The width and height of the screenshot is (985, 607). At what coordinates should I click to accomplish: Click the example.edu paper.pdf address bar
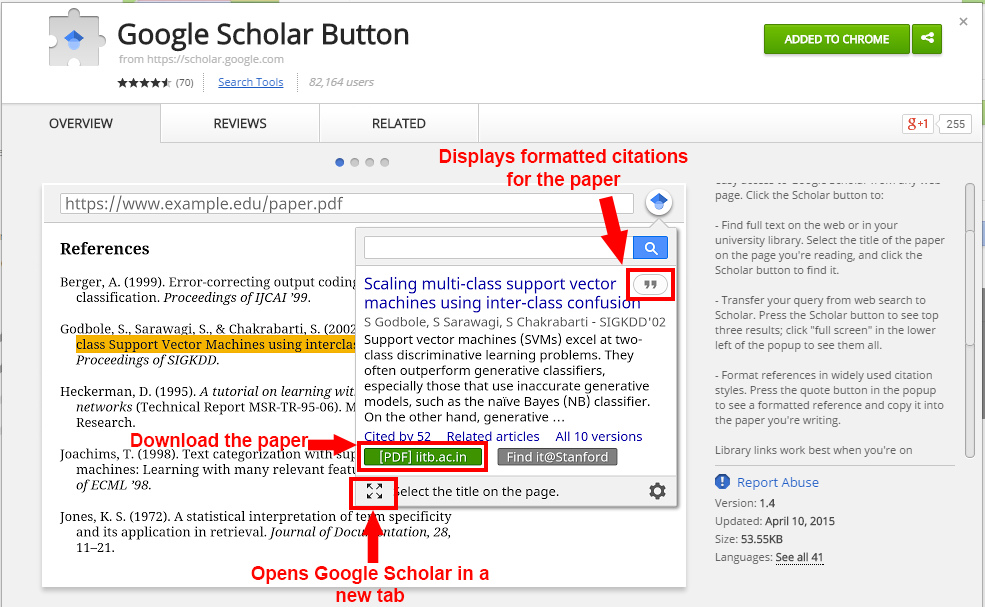[x=347, y=204]
